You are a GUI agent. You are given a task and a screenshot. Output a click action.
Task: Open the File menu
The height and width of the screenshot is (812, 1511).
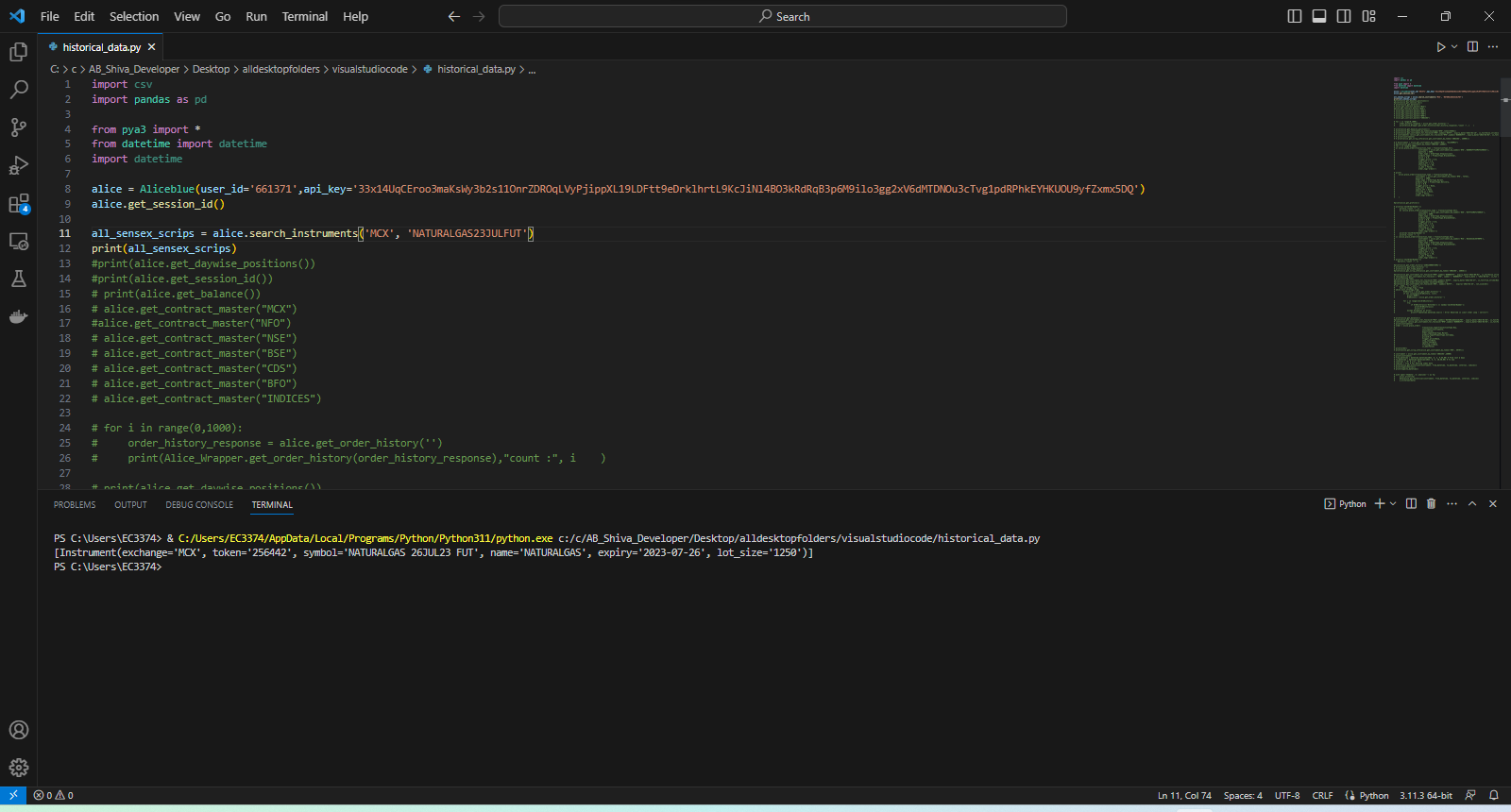click(50, 16)
